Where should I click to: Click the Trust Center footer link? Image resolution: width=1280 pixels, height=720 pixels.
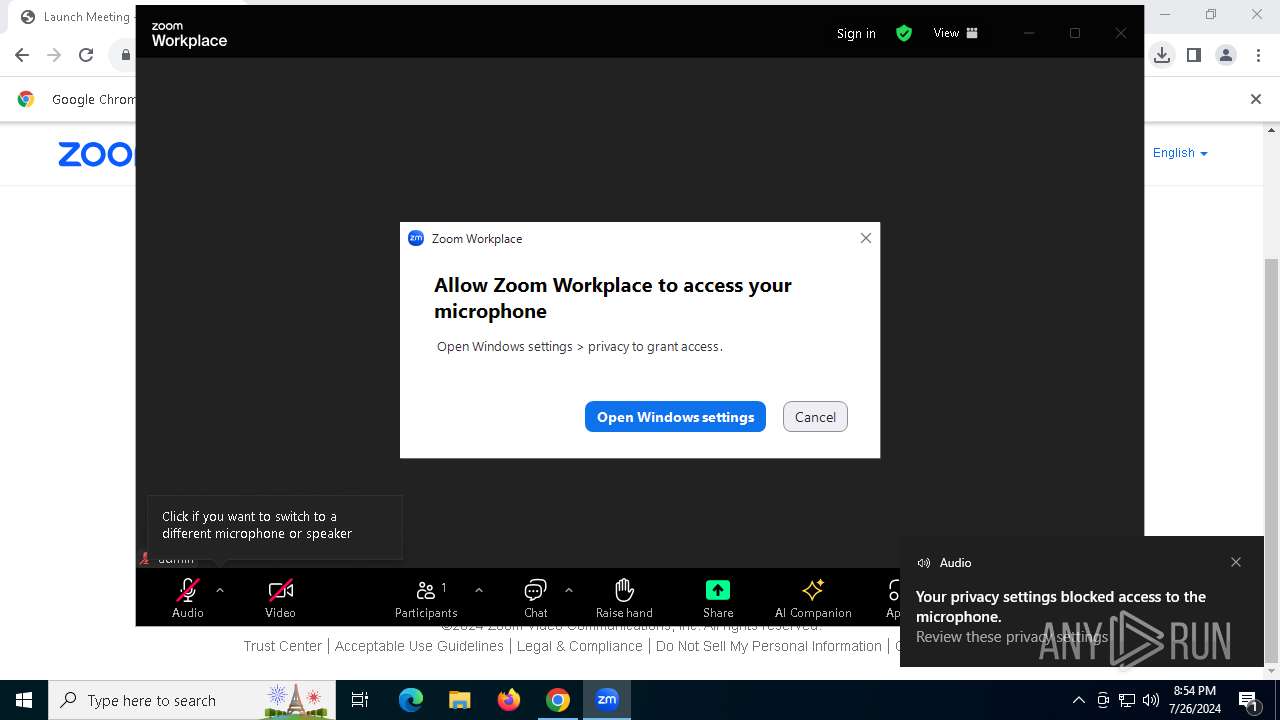coord(283,646)
